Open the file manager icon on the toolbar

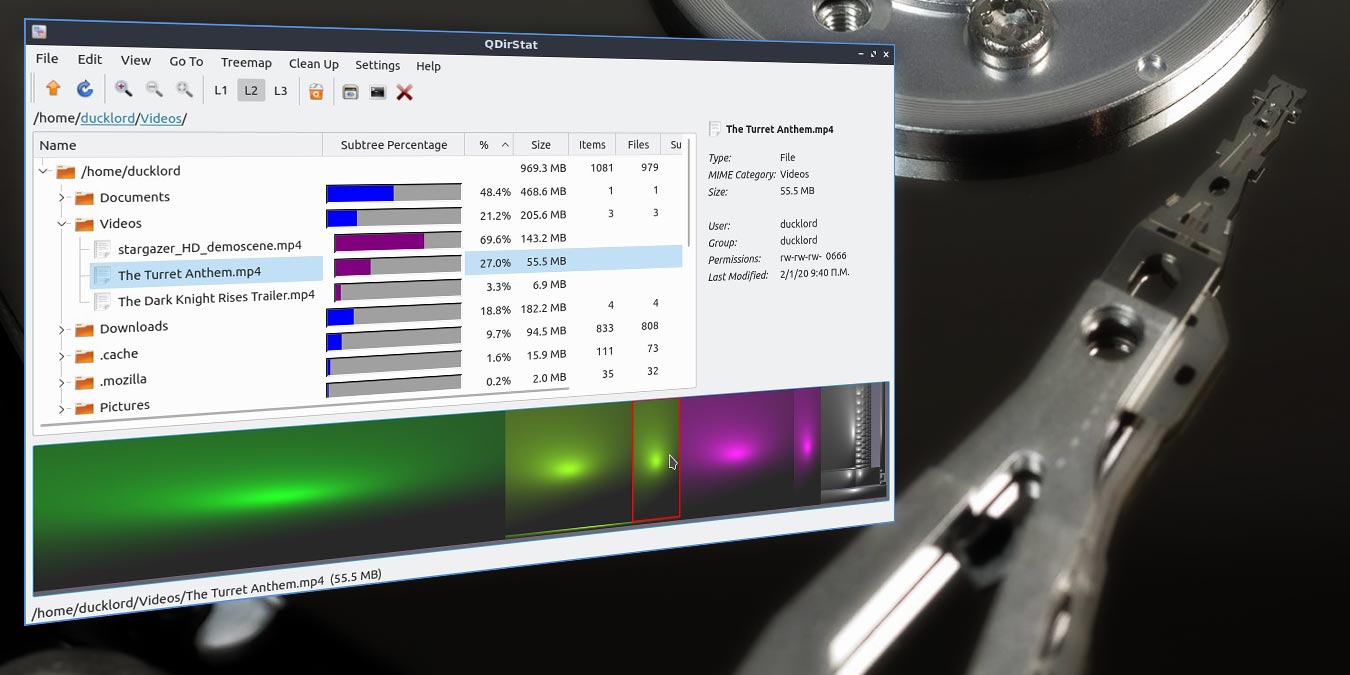(349, 91)
